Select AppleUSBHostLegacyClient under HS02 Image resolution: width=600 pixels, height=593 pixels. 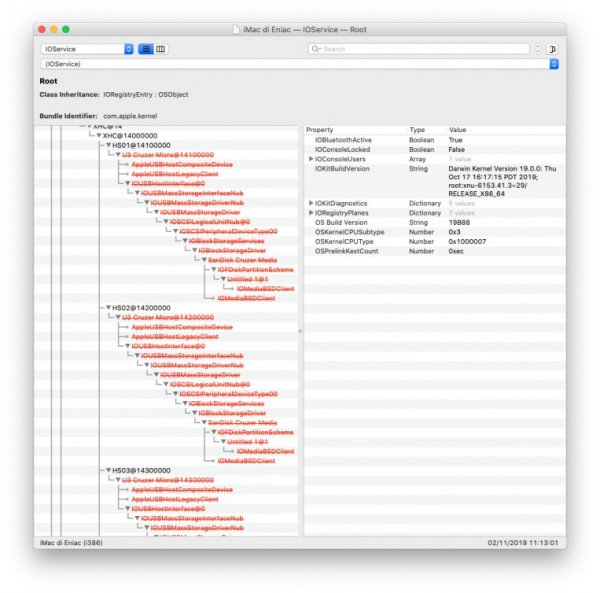(x=175, y=337)
